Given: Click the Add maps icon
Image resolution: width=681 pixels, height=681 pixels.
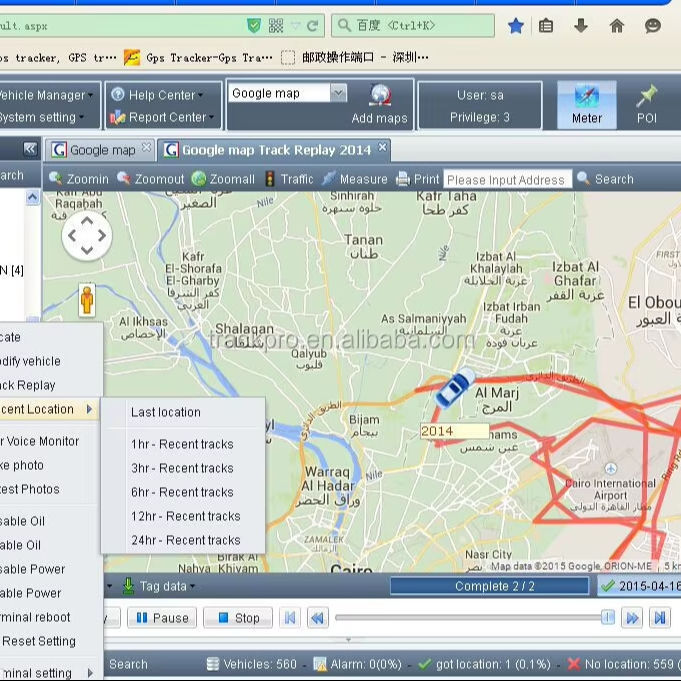Looking at the screenshot, I should [379, 97].
